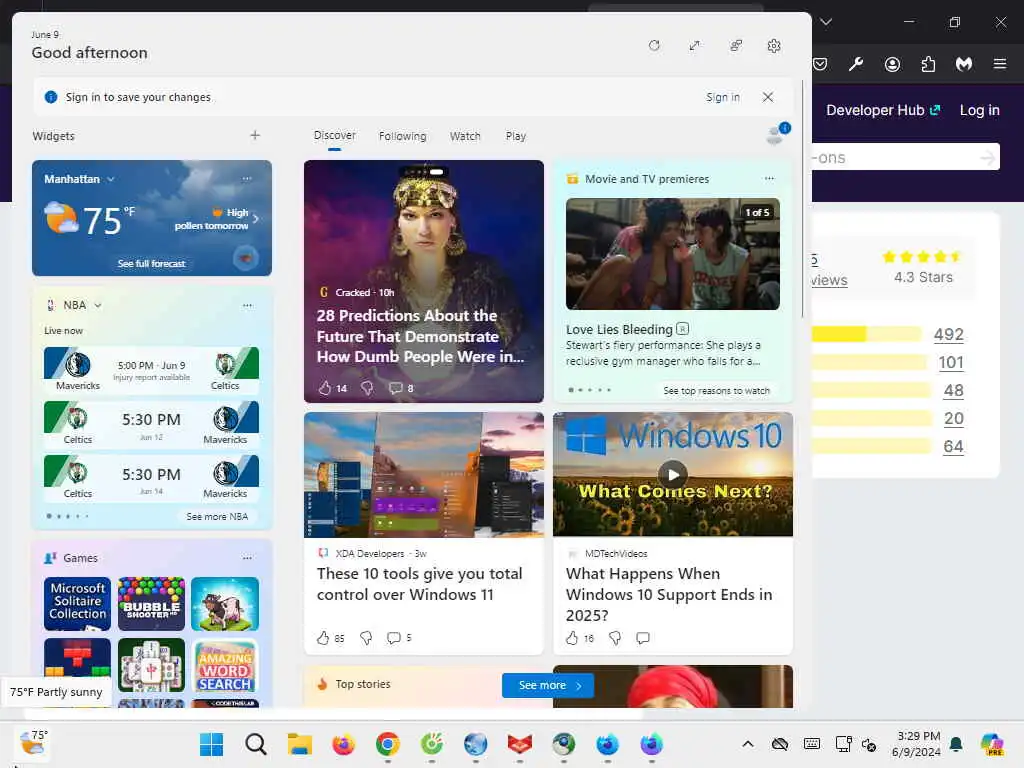Play the Windows 10 What Comes Next video
This screenshot has height=768, width=1024.
click(x=673, y=474)
